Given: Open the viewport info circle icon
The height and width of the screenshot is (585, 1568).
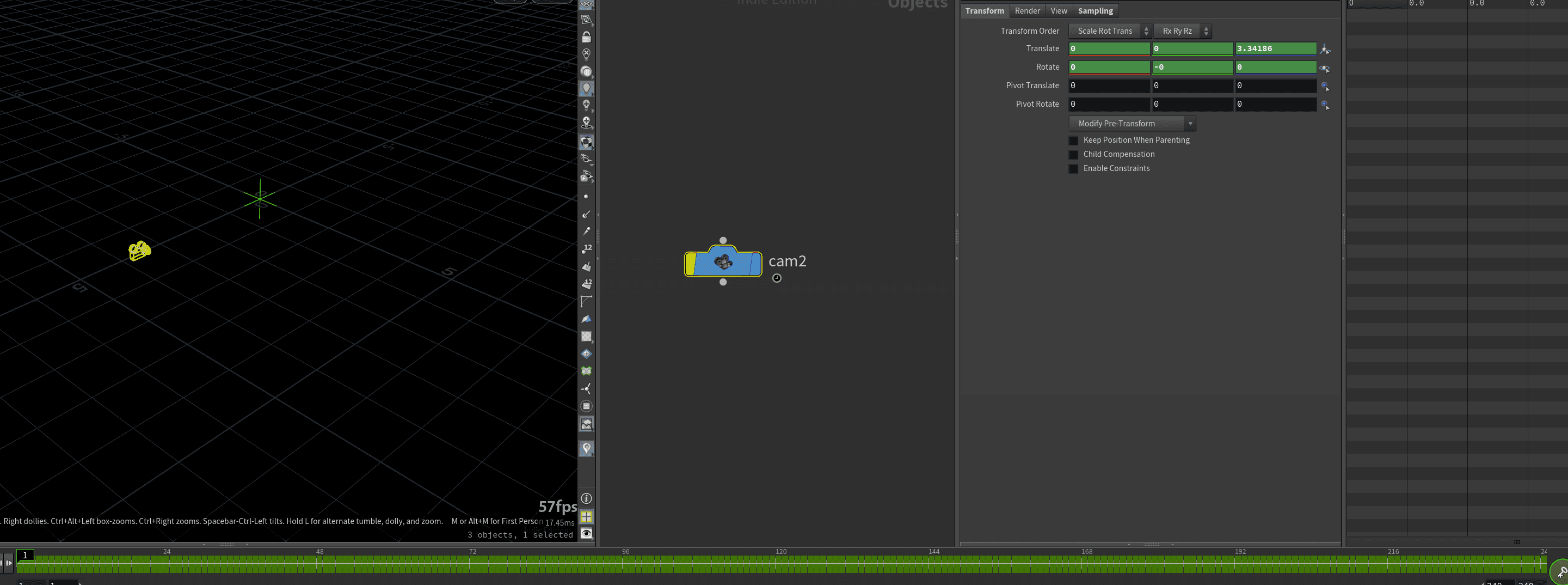Looking at the screenshot, I should click(x=586, y=498).
